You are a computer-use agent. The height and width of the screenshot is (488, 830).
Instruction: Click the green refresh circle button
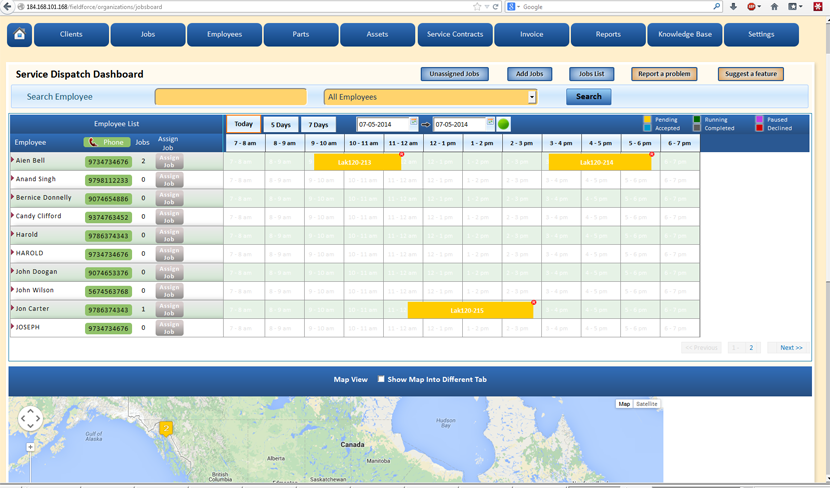503,124
